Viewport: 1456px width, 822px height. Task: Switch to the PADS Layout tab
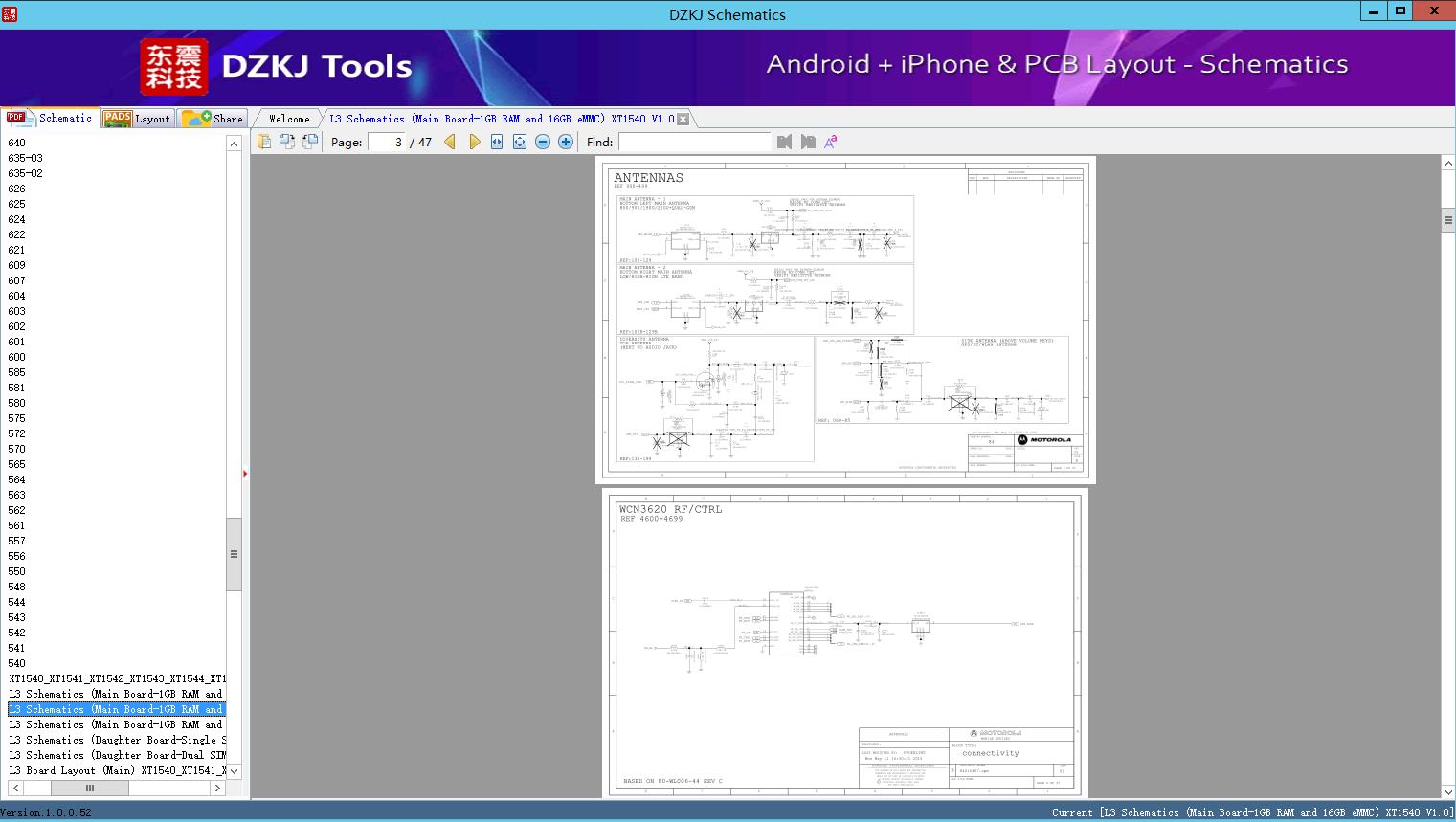tap(137, 119)
